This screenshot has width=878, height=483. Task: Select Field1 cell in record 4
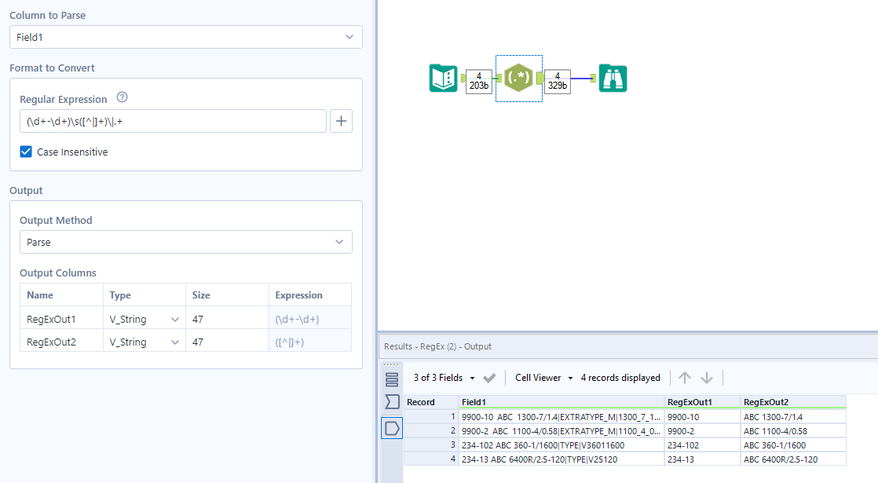point(562,459)
